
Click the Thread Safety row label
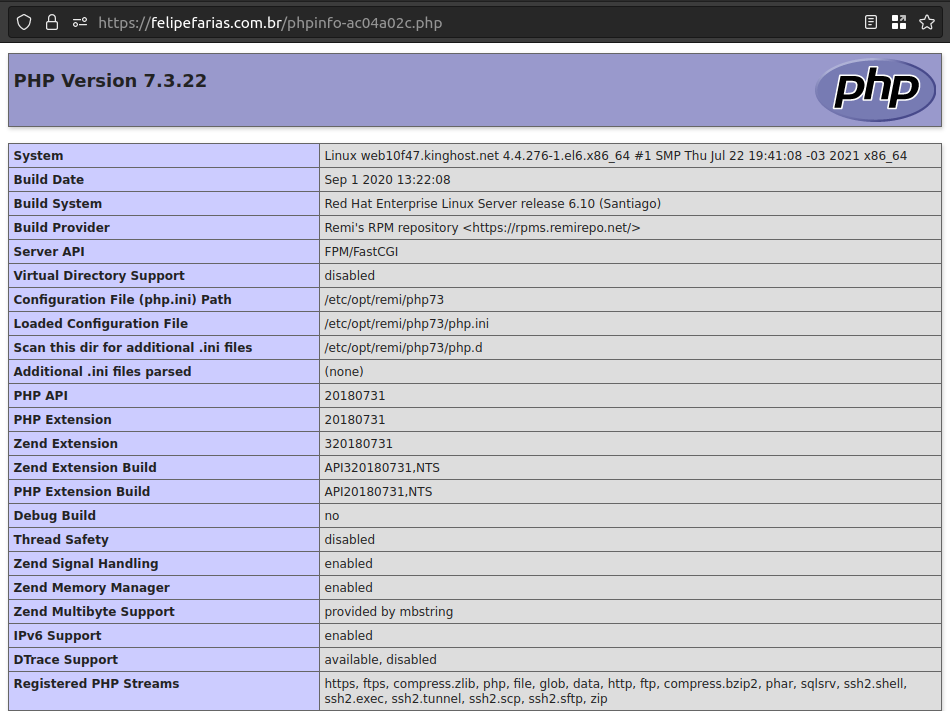[x=61, y=540]
